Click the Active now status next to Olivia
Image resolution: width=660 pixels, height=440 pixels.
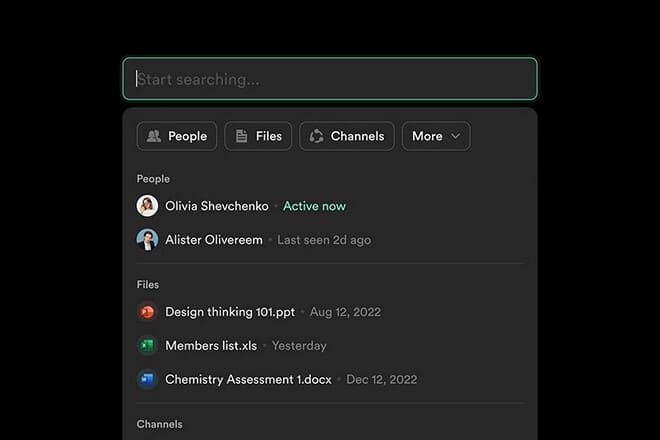[314, 206]
